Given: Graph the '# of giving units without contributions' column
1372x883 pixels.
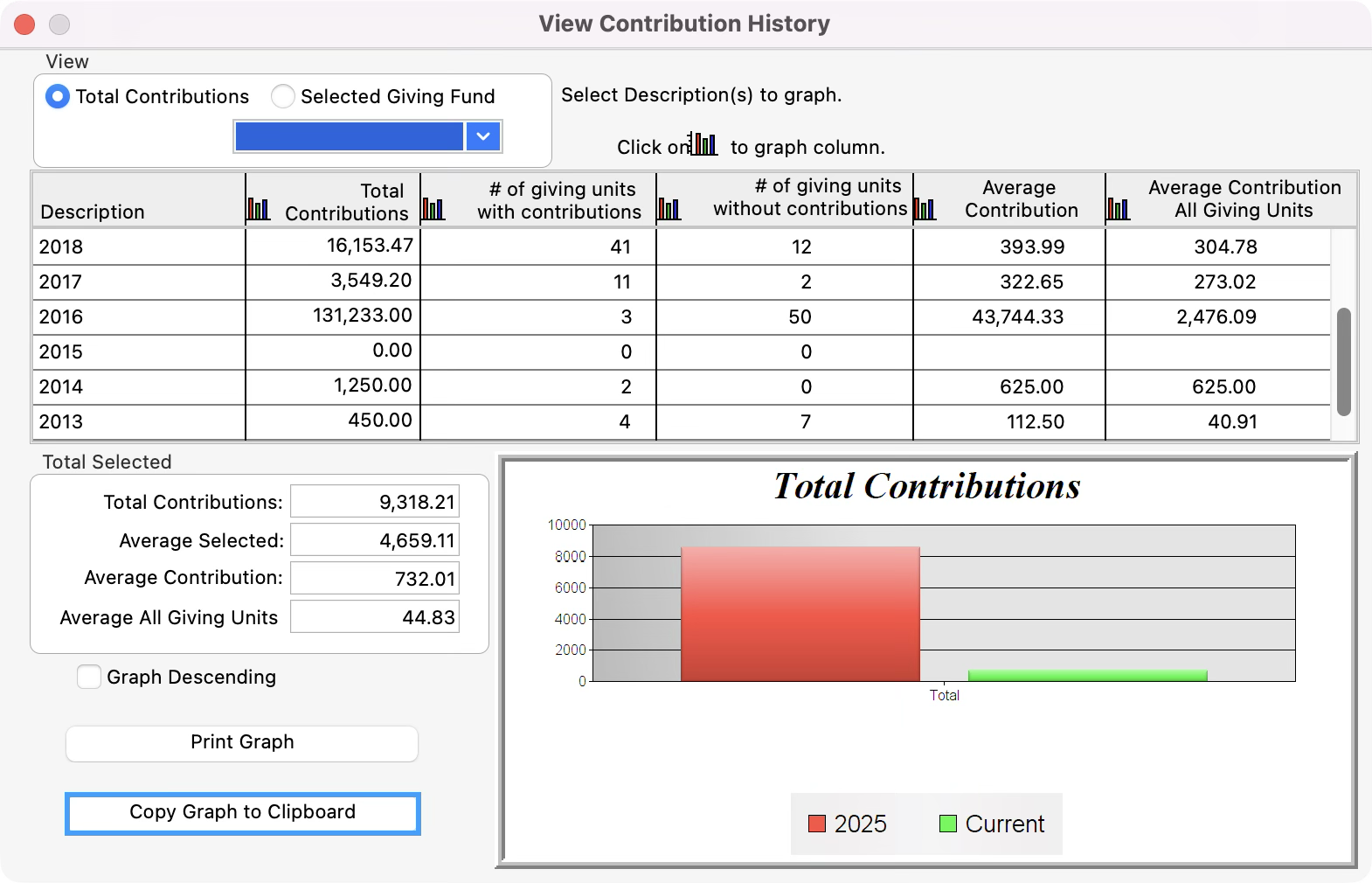Looking at the screenshot, I should click(669, 209).
